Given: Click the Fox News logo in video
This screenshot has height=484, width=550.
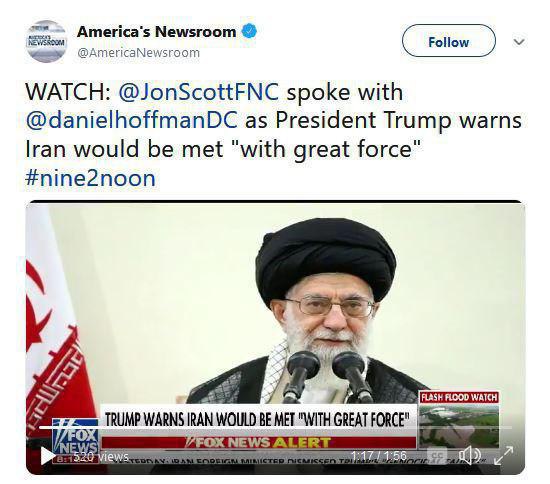Looking at the screenshot, I should pyautogui.click(x=75, y=438).
